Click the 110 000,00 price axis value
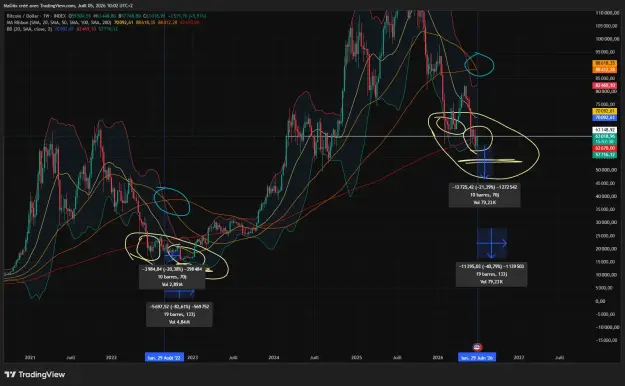625x386 pixels. coord(607,13)
